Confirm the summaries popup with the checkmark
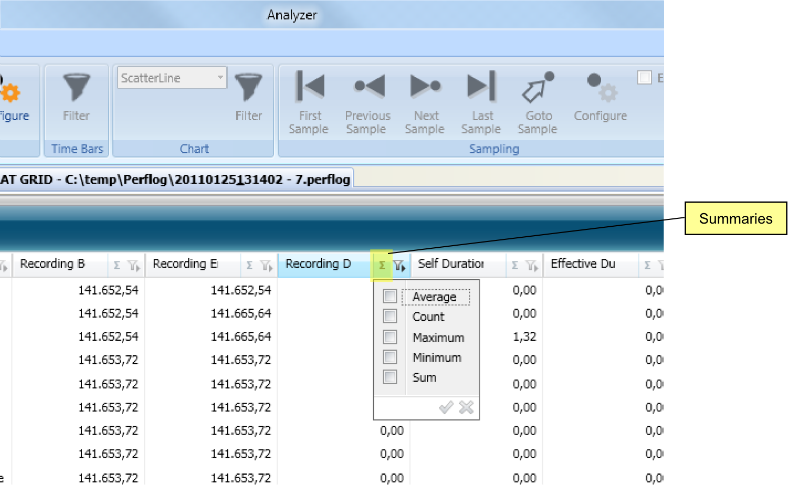The width and height of the screenshot is (789, 486). (x=446, y=407)
